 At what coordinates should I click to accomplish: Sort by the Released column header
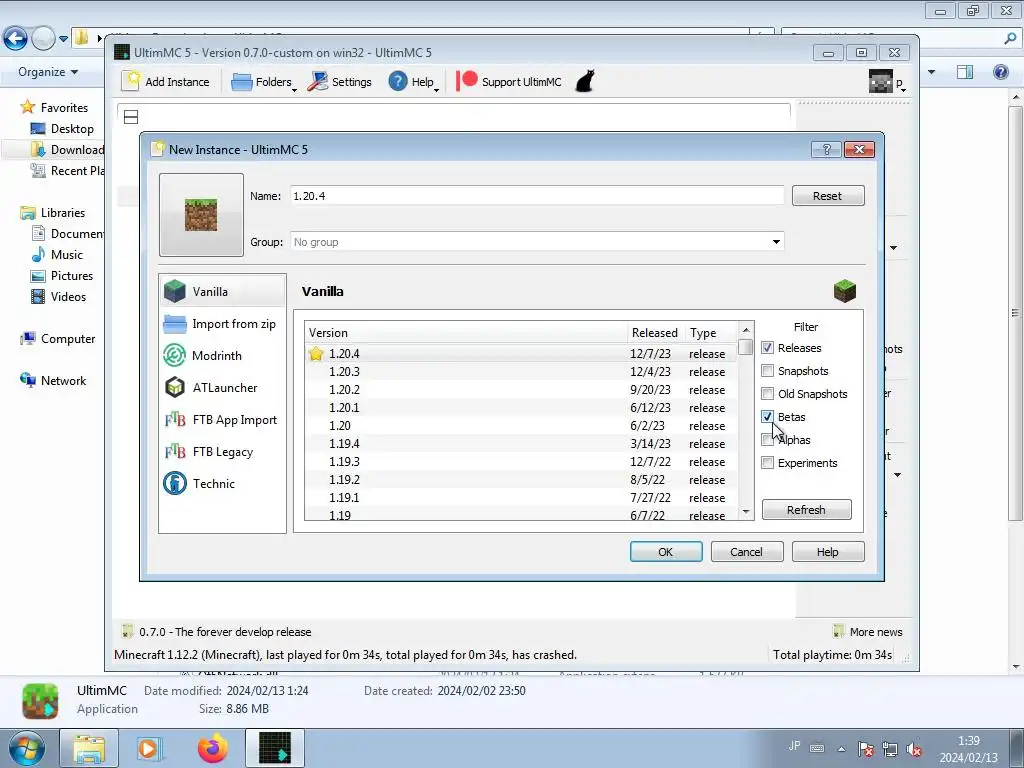[656, 333]
